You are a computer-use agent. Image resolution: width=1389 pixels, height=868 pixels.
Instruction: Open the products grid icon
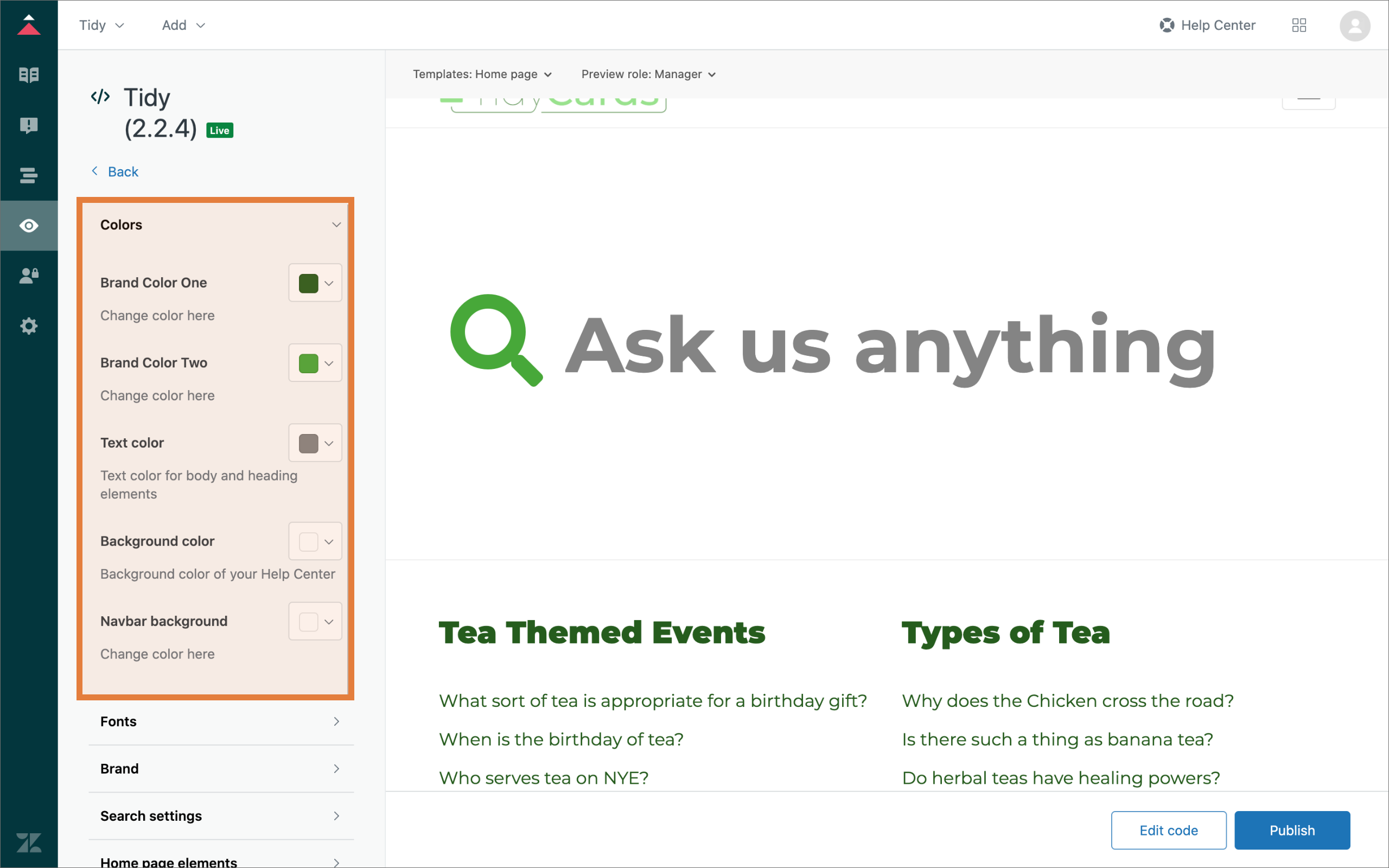tap(1299, 25)
